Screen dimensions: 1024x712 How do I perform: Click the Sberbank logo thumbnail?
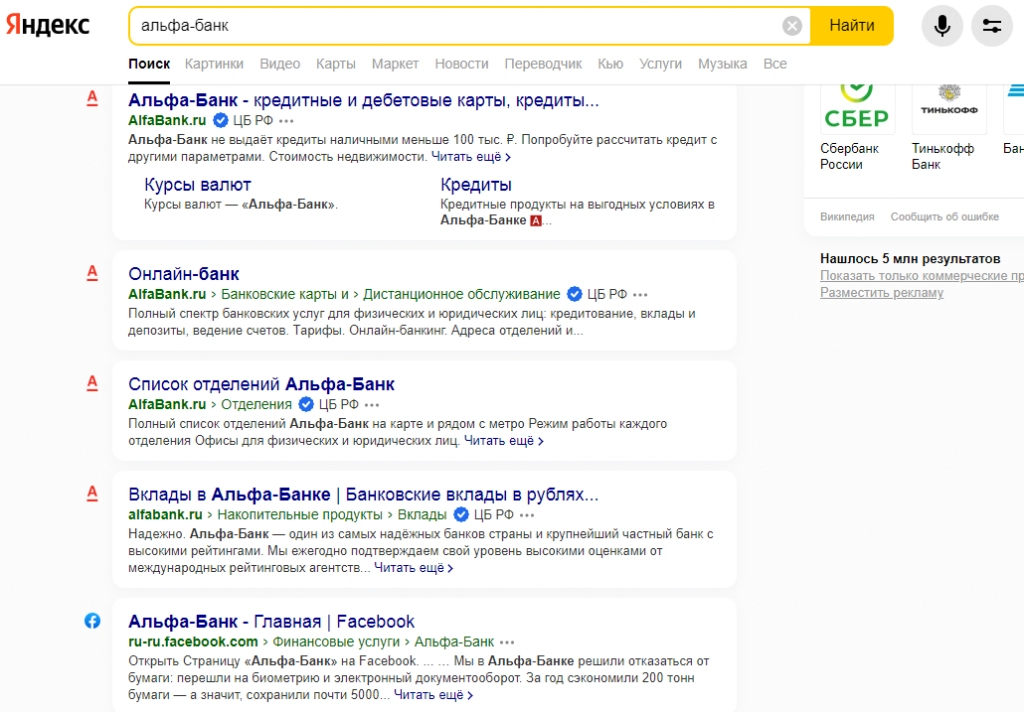[856, 108]
